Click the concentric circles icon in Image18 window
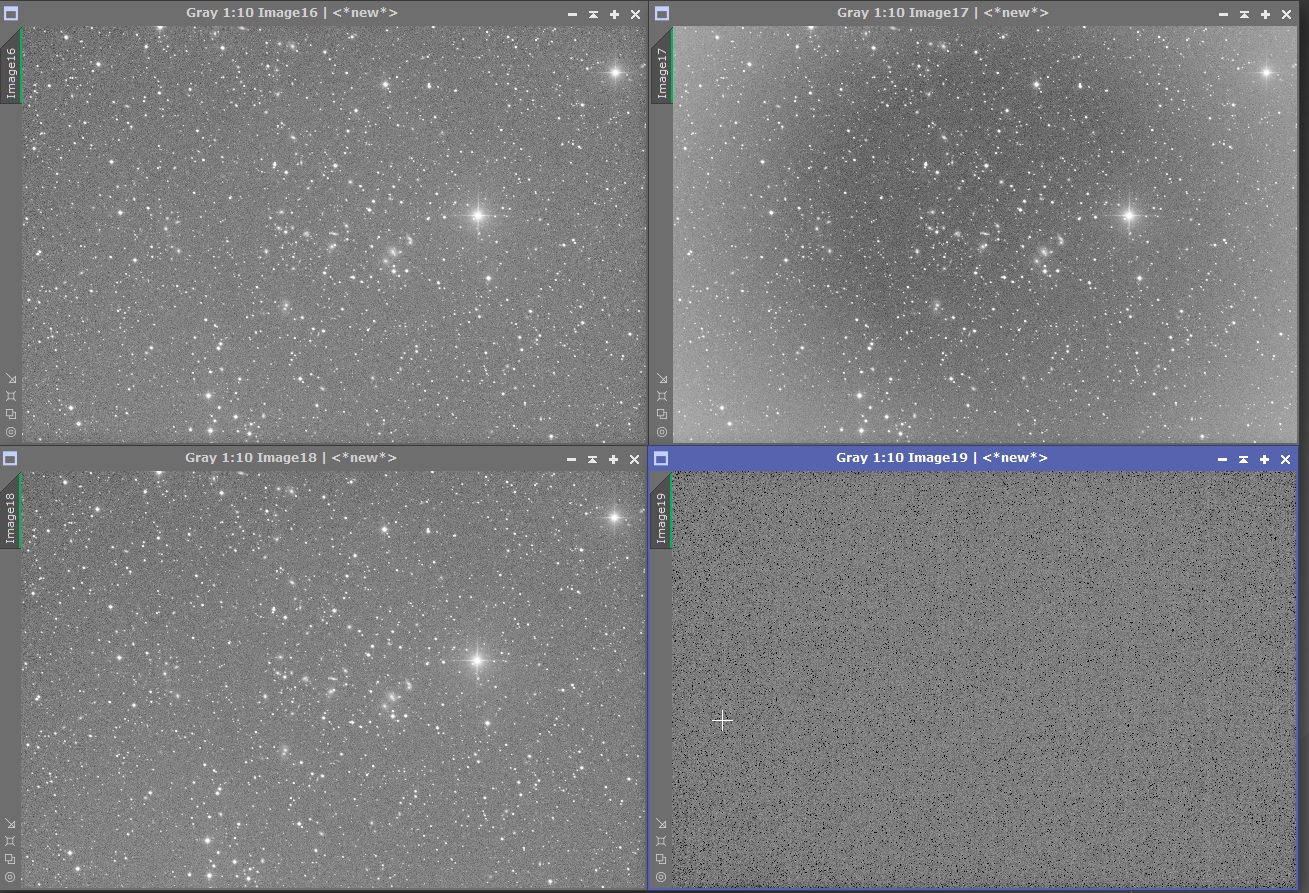This screenshot has height=893, width=1309. tap(11, 877)
